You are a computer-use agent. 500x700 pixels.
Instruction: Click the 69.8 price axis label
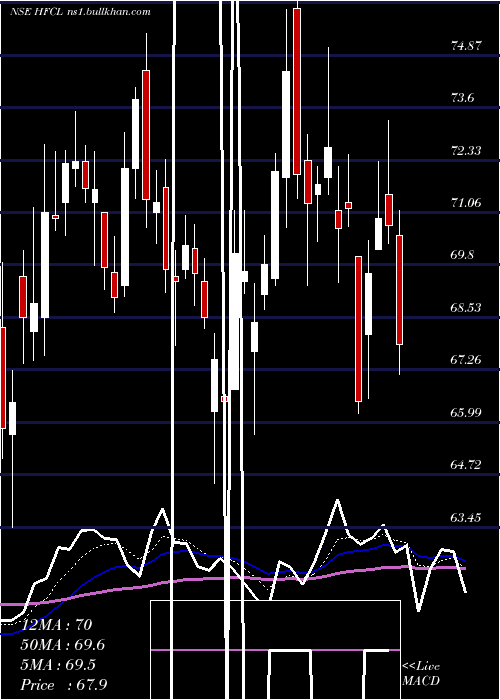pyautogui.click(x=462, y=255)
